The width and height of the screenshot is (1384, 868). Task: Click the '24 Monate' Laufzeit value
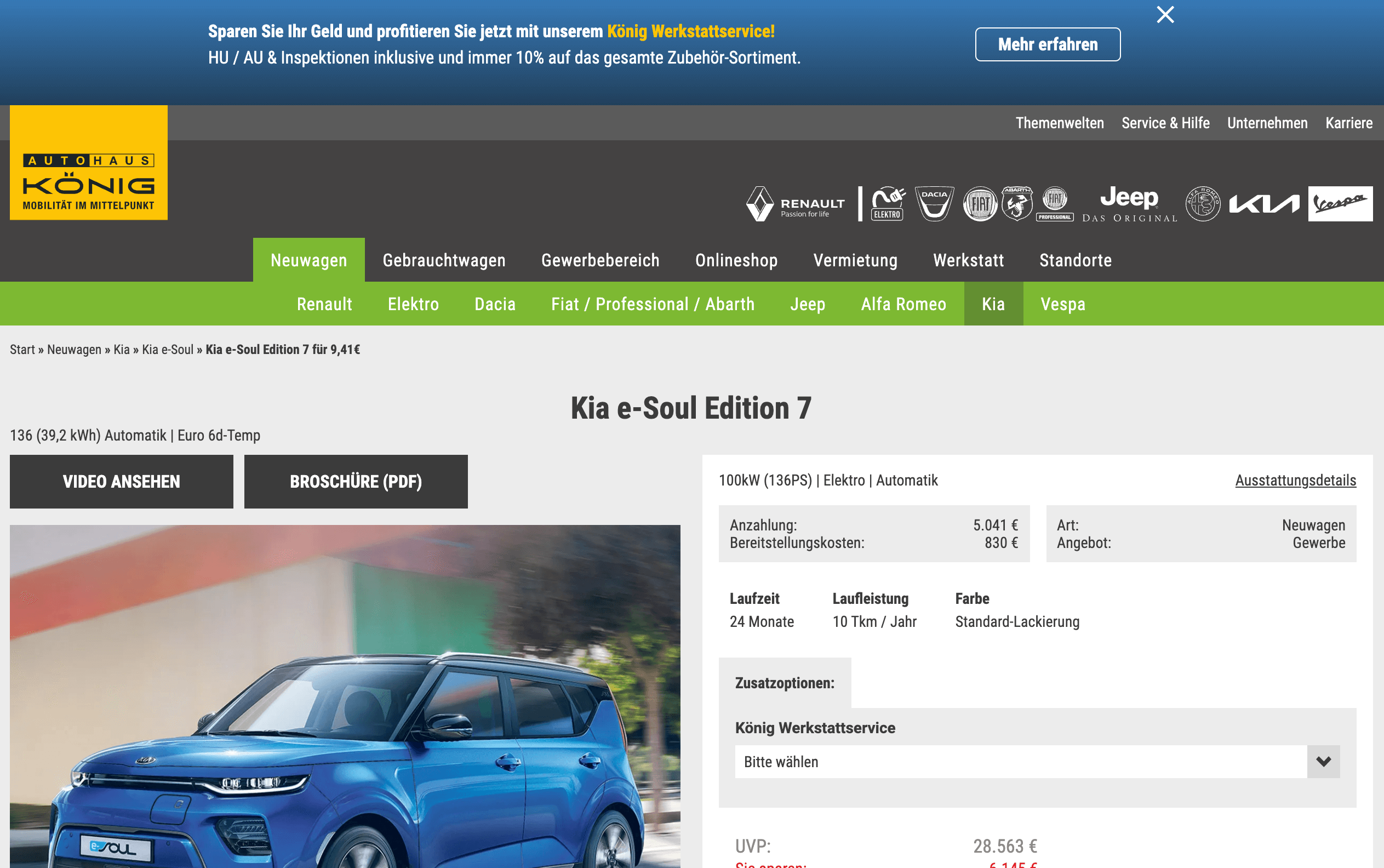pyautogui.click(x=762, y=621)
